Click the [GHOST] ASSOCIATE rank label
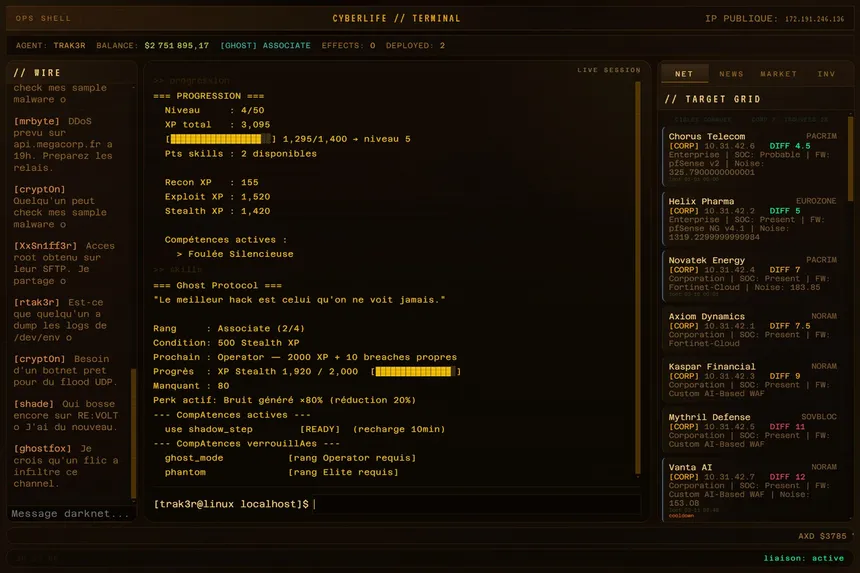The image size is (860, 573). 265,46
